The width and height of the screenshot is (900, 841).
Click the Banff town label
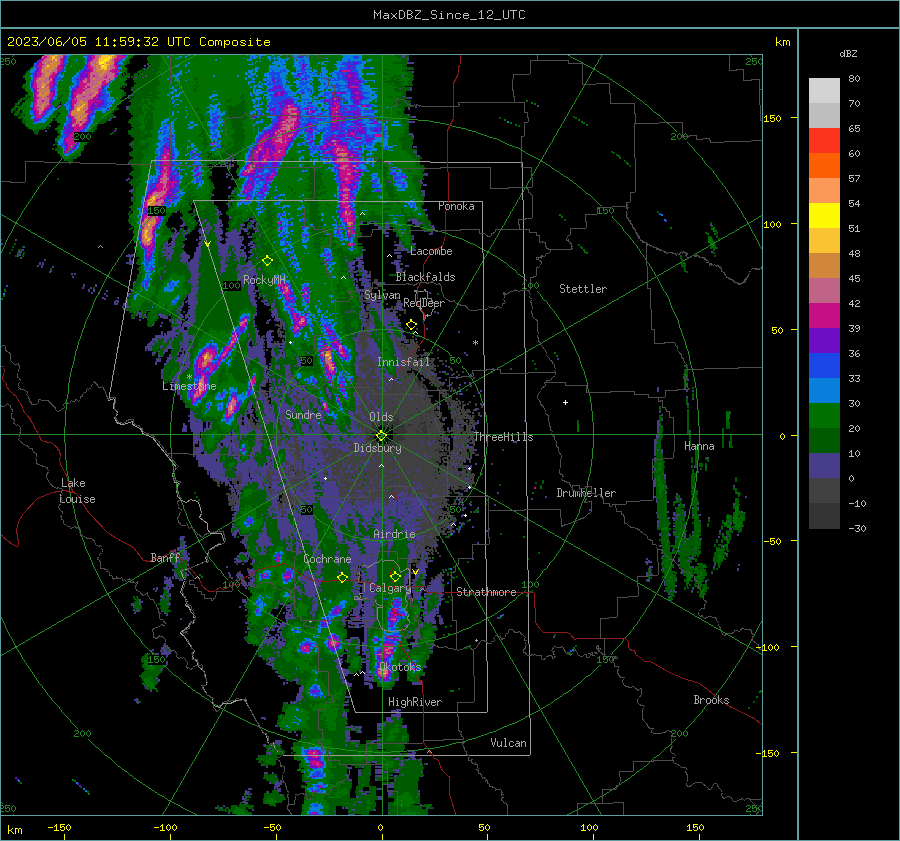[x=165, y=557]
